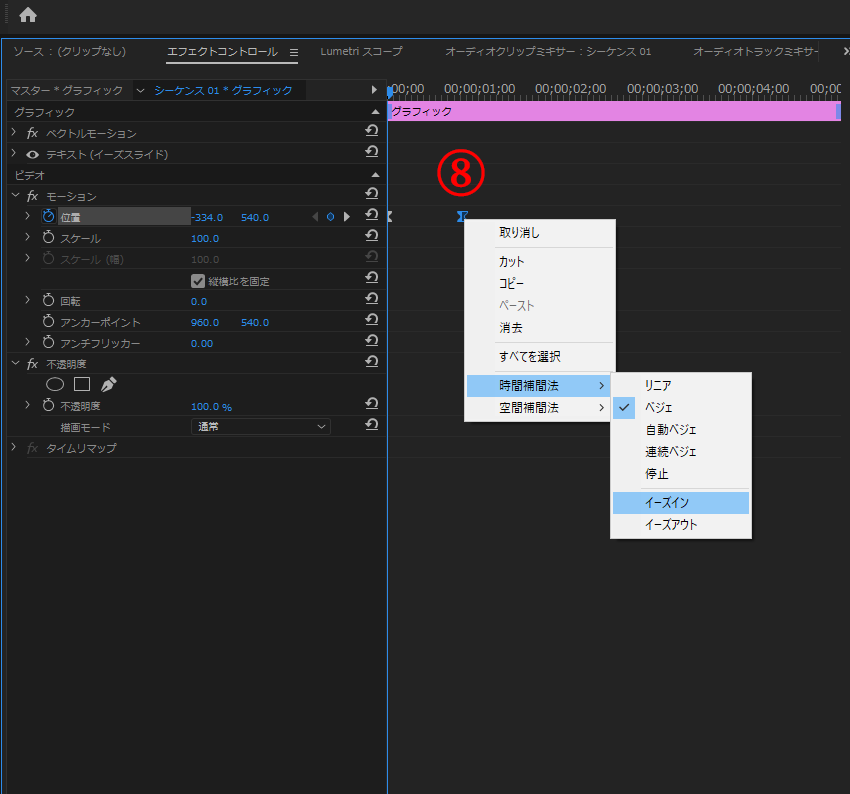Collapse the ビデオ section
Viewport: 850px width, 794px height.
pos(375,175)
